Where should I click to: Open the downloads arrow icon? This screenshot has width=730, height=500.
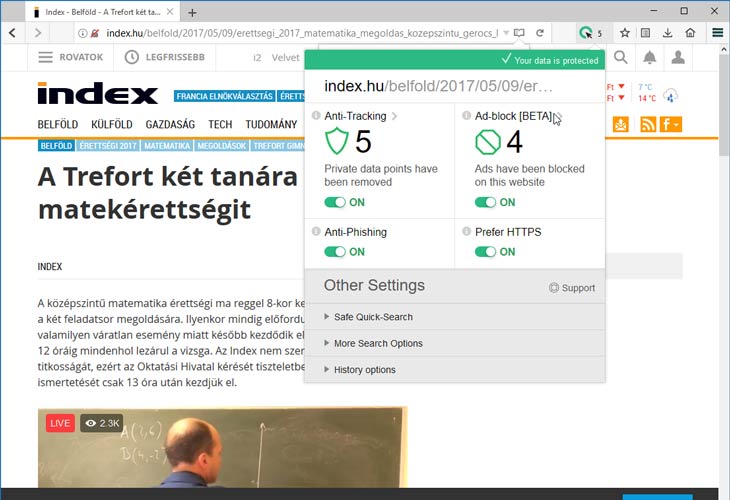point(667,33)
